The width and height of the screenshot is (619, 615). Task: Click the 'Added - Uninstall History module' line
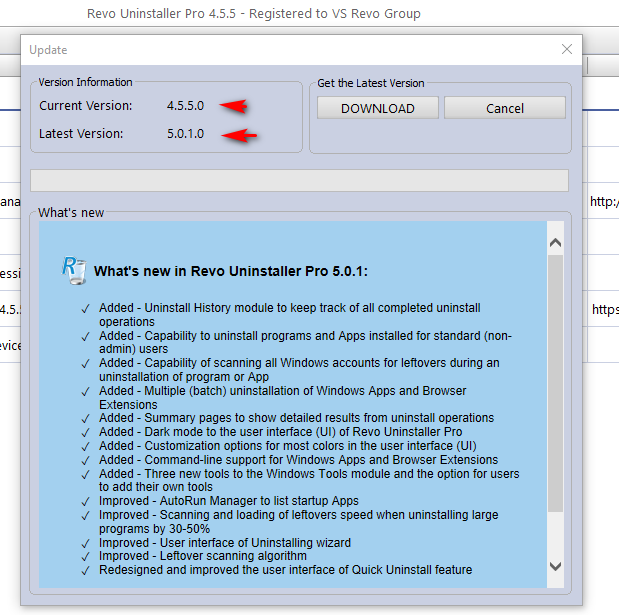(x=290, y=315)
